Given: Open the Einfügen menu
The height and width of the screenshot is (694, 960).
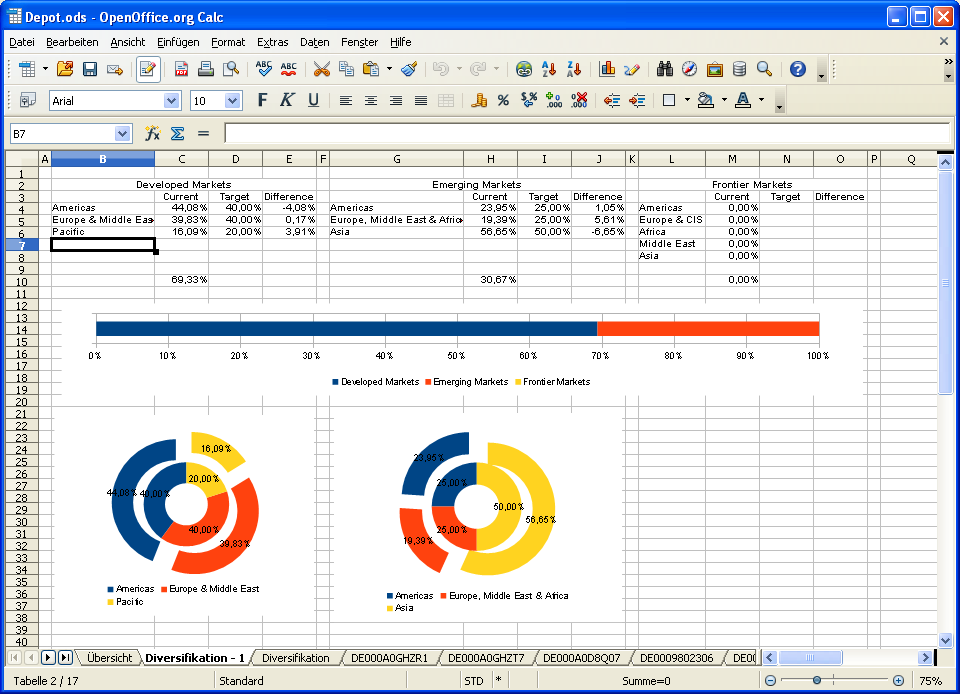Looking at the screenshot, I should [x=178, y=42].
